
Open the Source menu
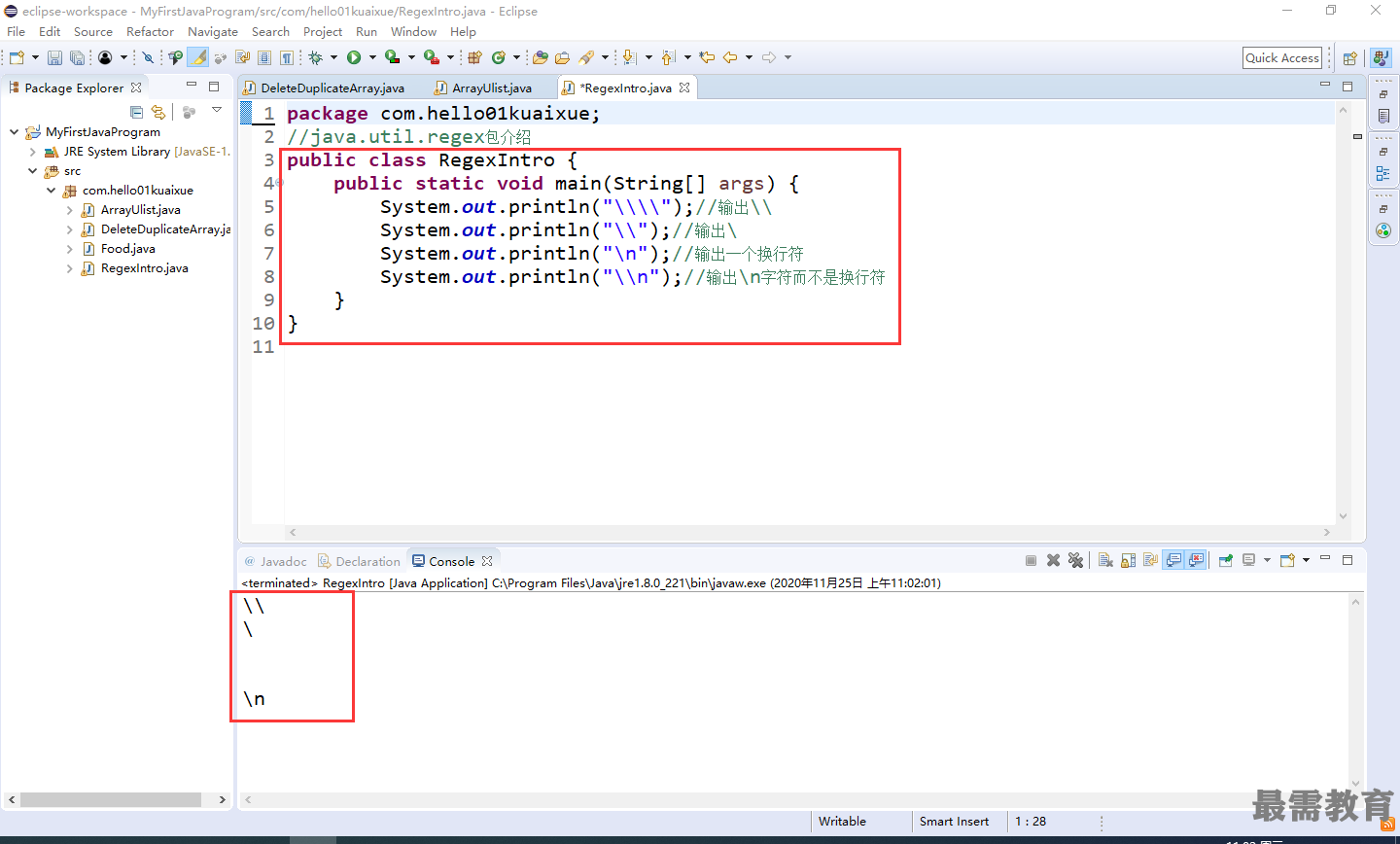(93, 31)
